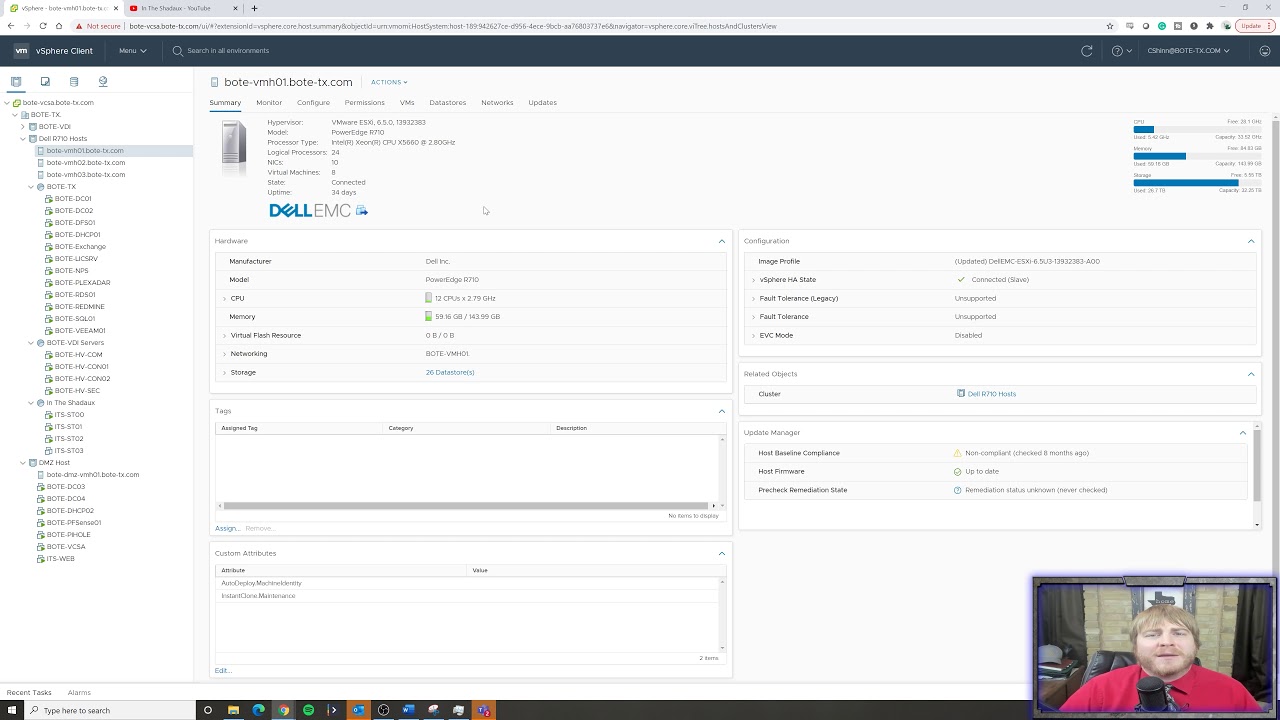Switch to the Networks tab
This screenshot has height=720, width=1280.
[497, 103]
